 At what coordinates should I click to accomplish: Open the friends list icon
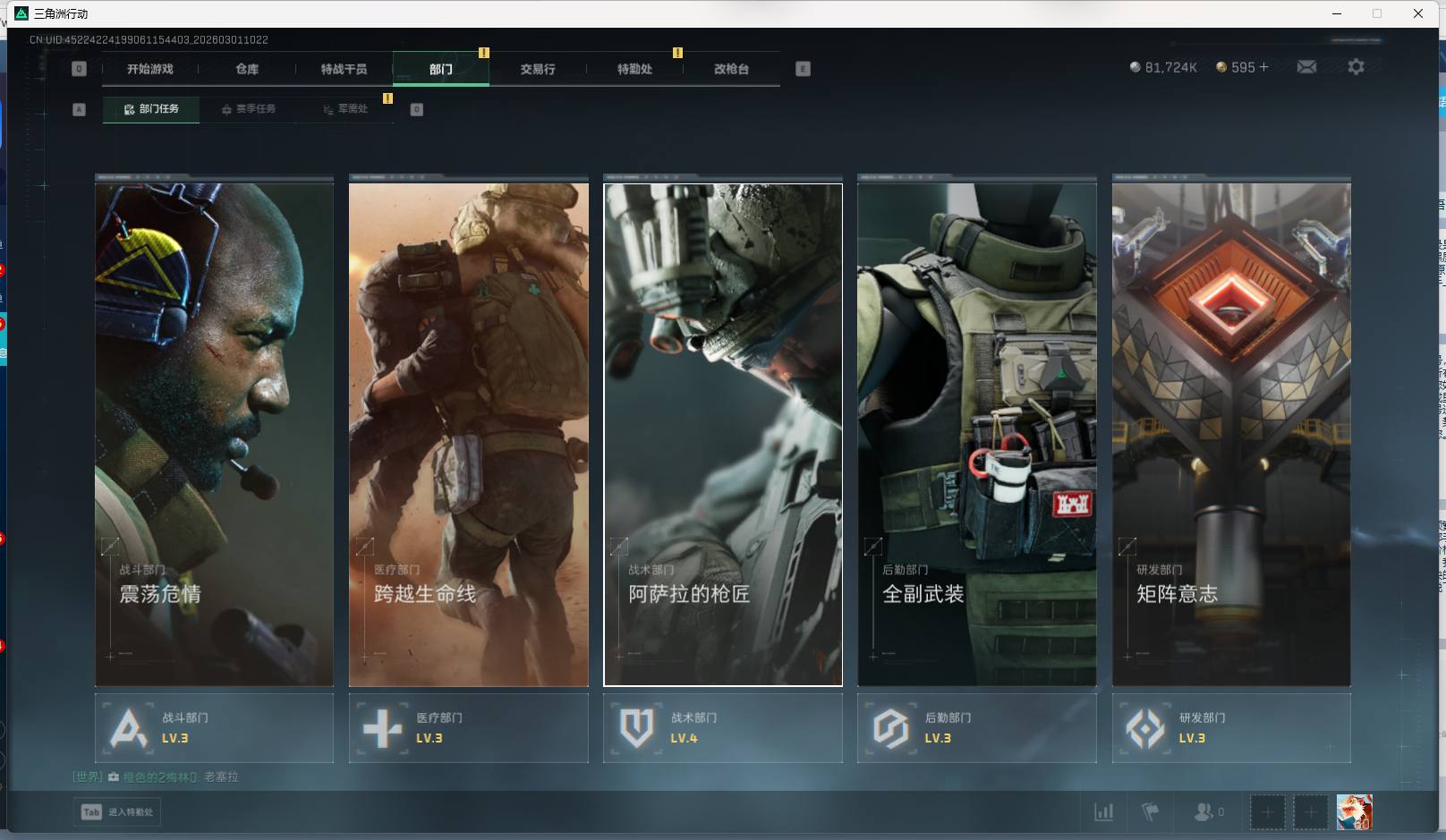pyautogui.click(x=1207, y=812)
